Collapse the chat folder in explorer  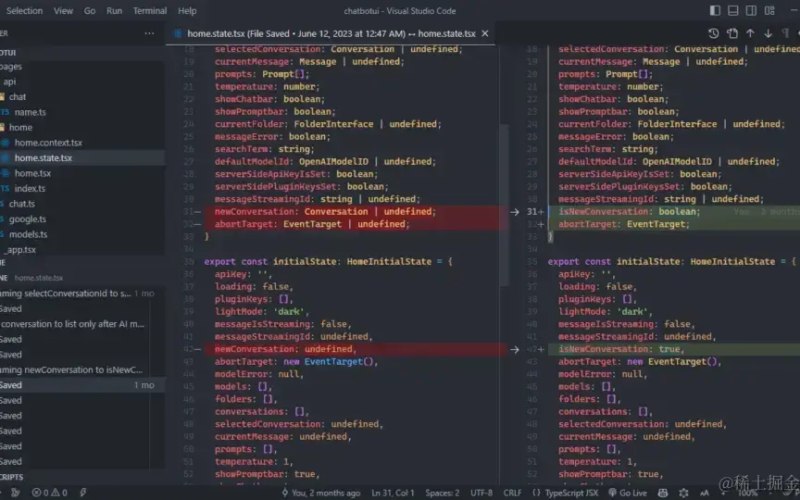pyautogui.click(x=17, y=97)
